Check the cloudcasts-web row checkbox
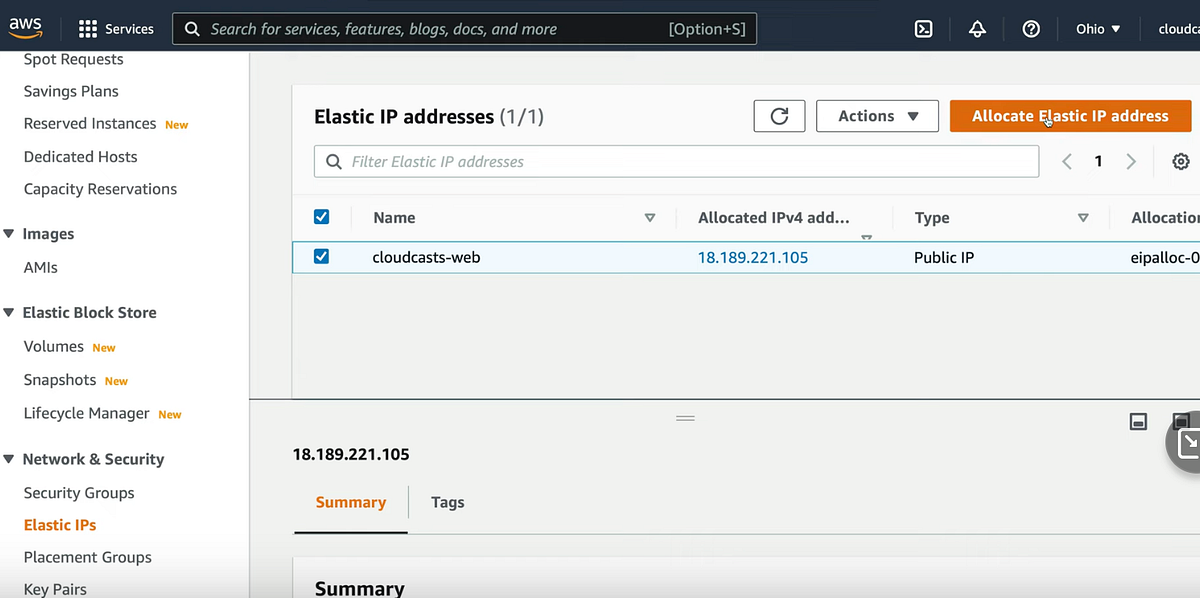 (x=321, y=257)
